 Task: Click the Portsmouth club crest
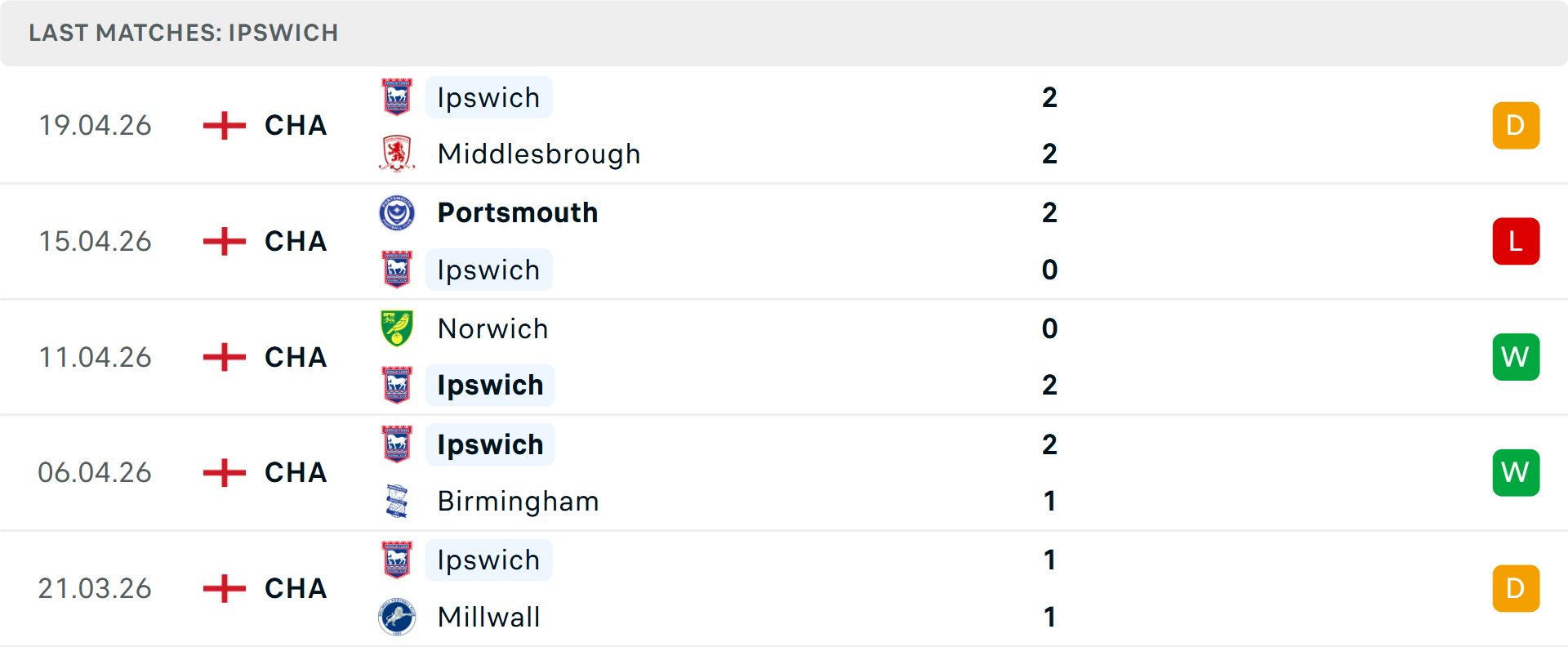click(398, 212)
